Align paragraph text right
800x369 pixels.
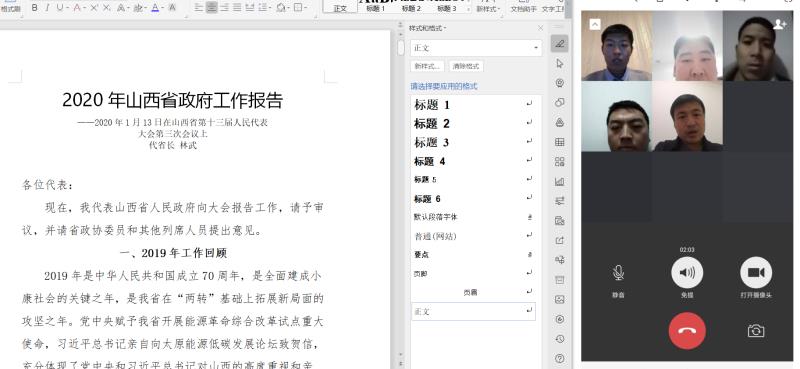224,7
